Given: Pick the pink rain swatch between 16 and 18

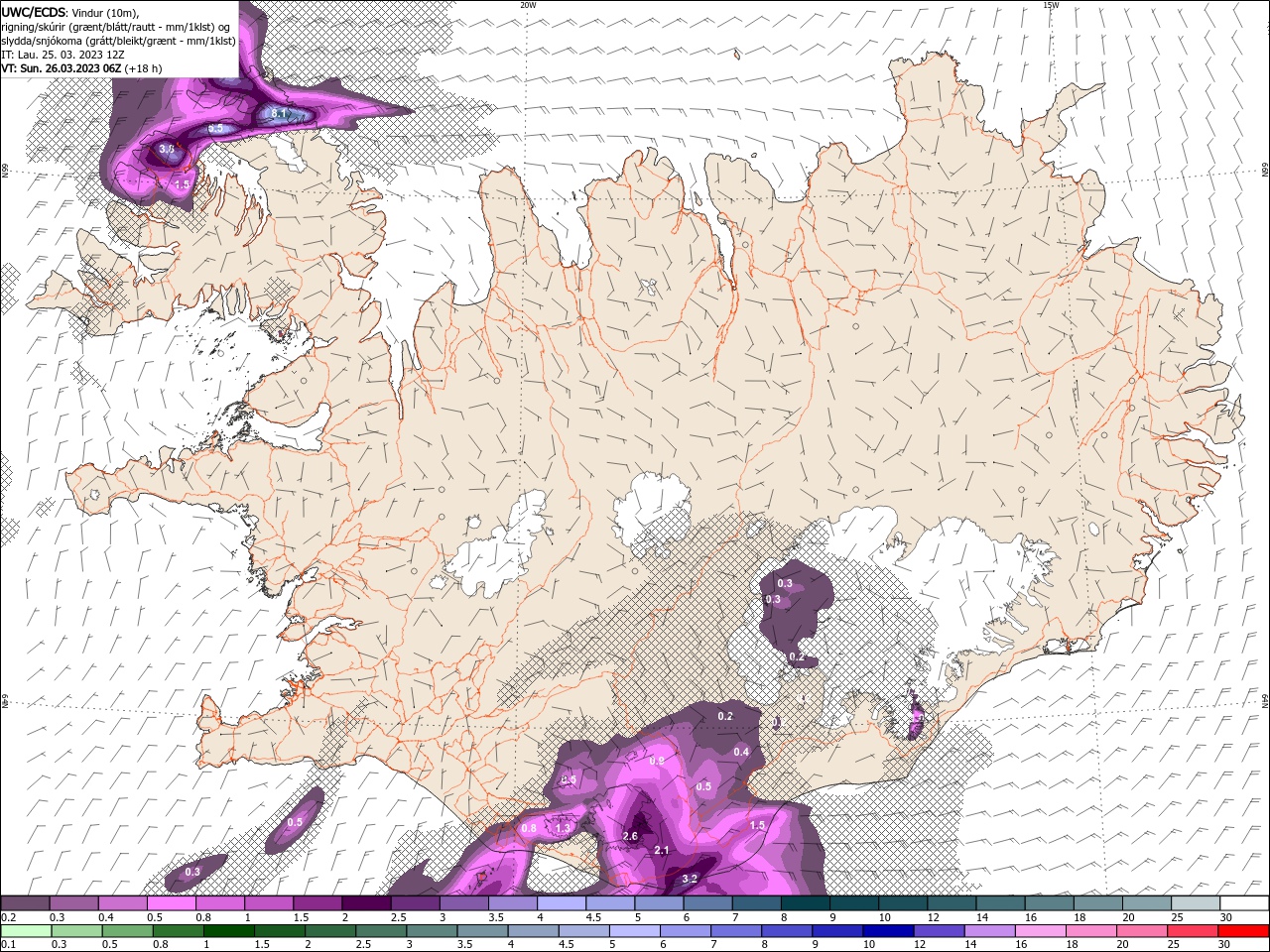Looking at the screenshot, I should point(1041,931).
